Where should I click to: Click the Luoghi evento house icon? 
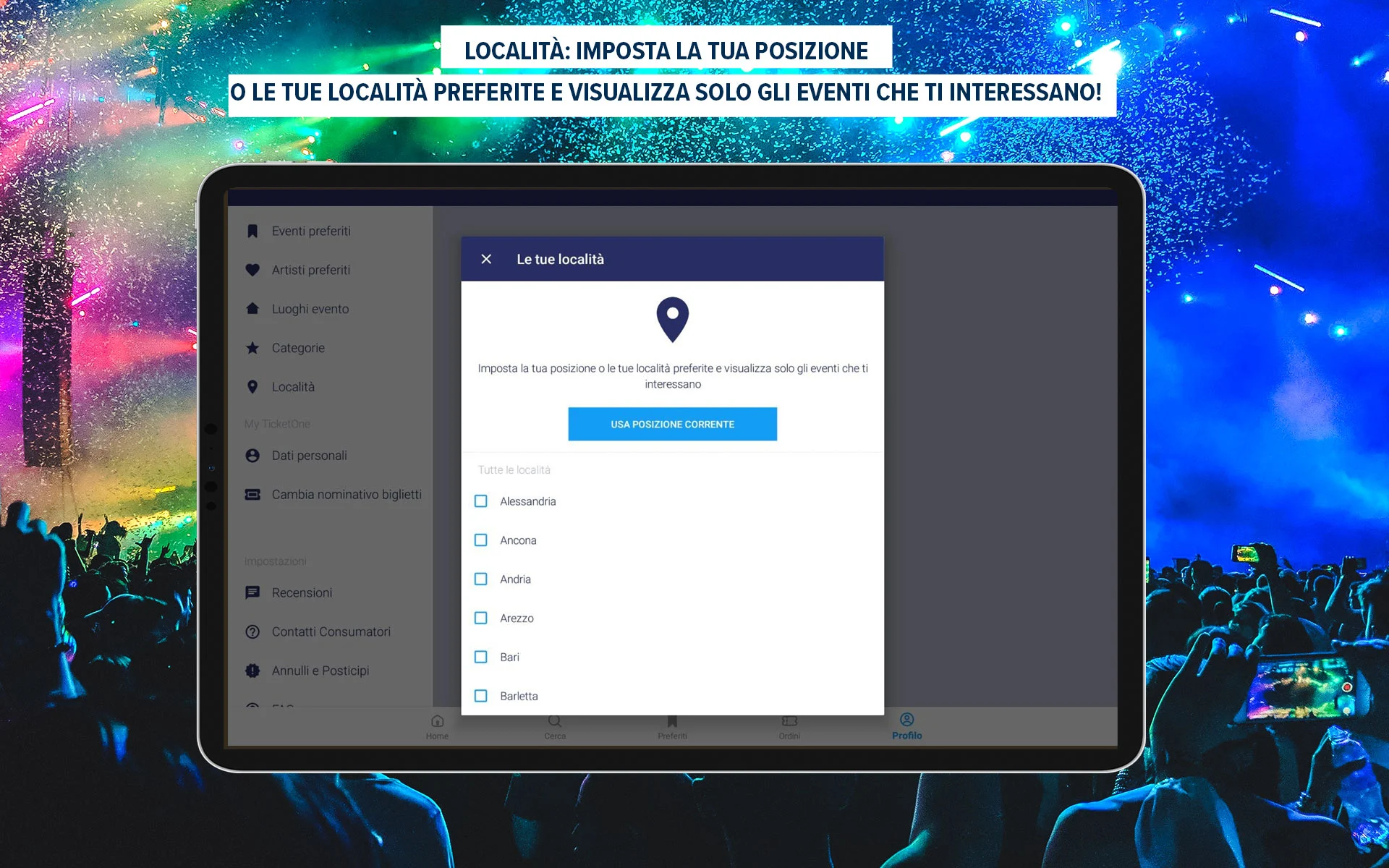[x=252, y=308]
